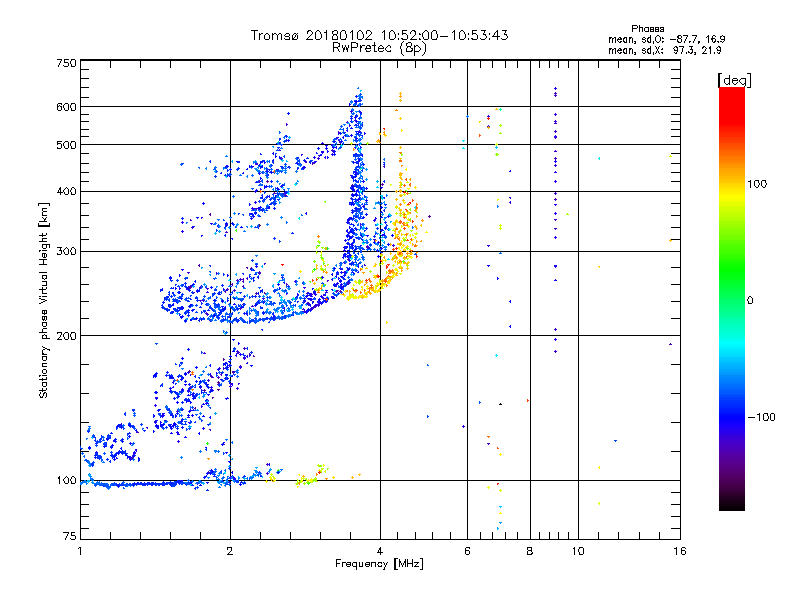Click the mean, sd,O phase value line

667,39
